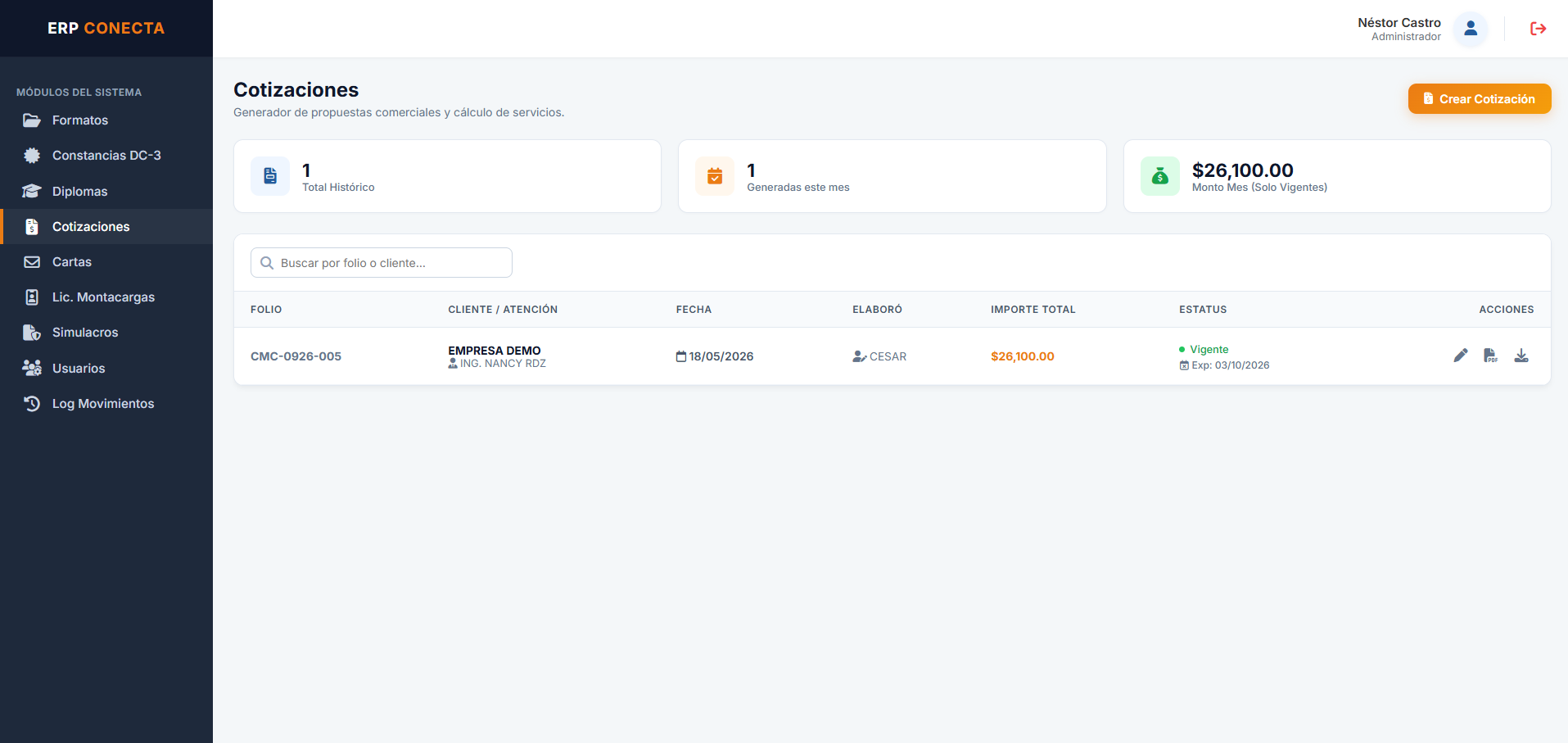This screenshot has height=743, width=1568.
Task: Click the $26,100.00 amount in the table row
Action: [1023, 356]
